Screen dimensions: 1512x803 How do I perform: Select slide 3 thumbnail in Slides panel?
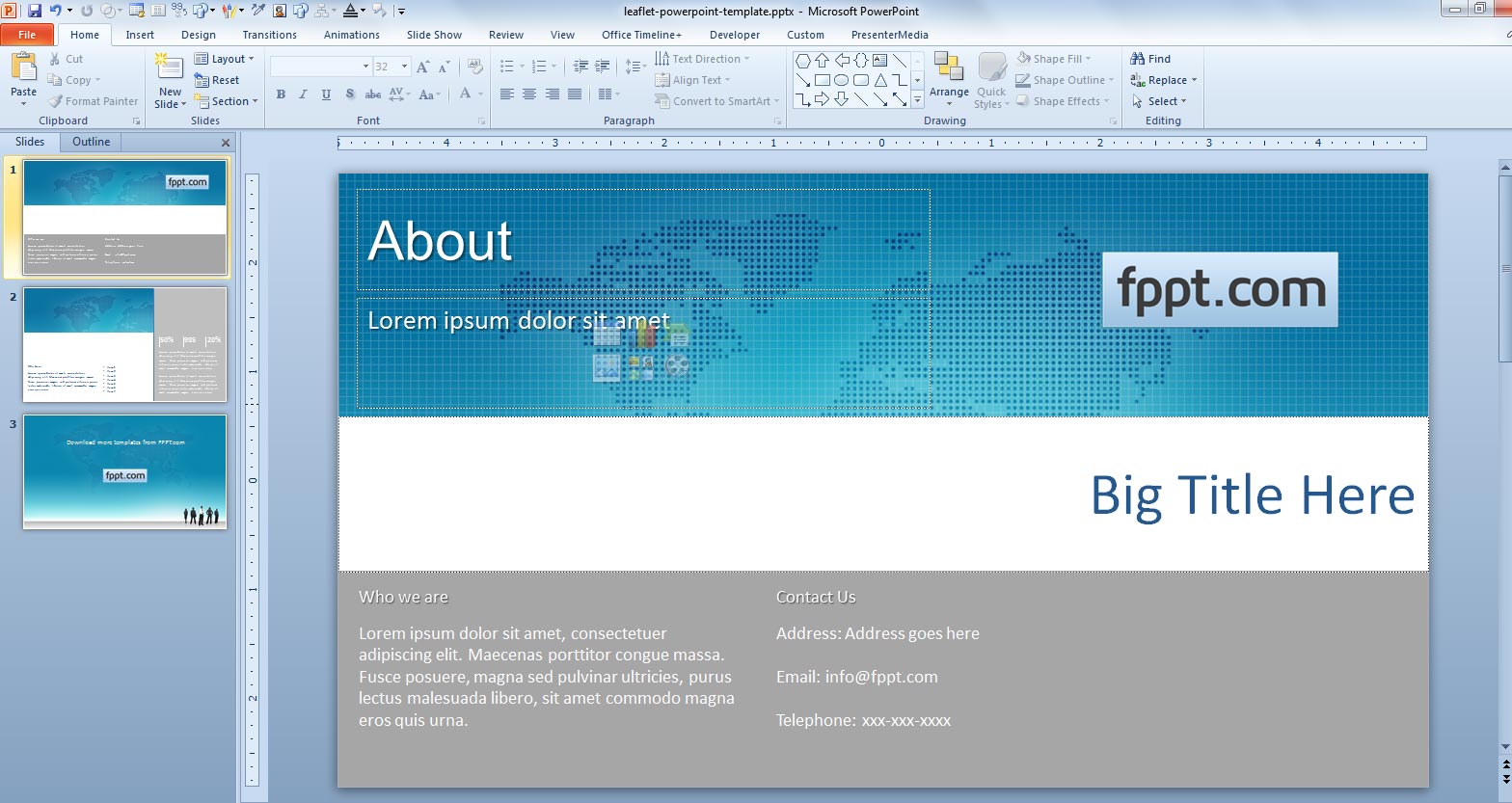124,471
